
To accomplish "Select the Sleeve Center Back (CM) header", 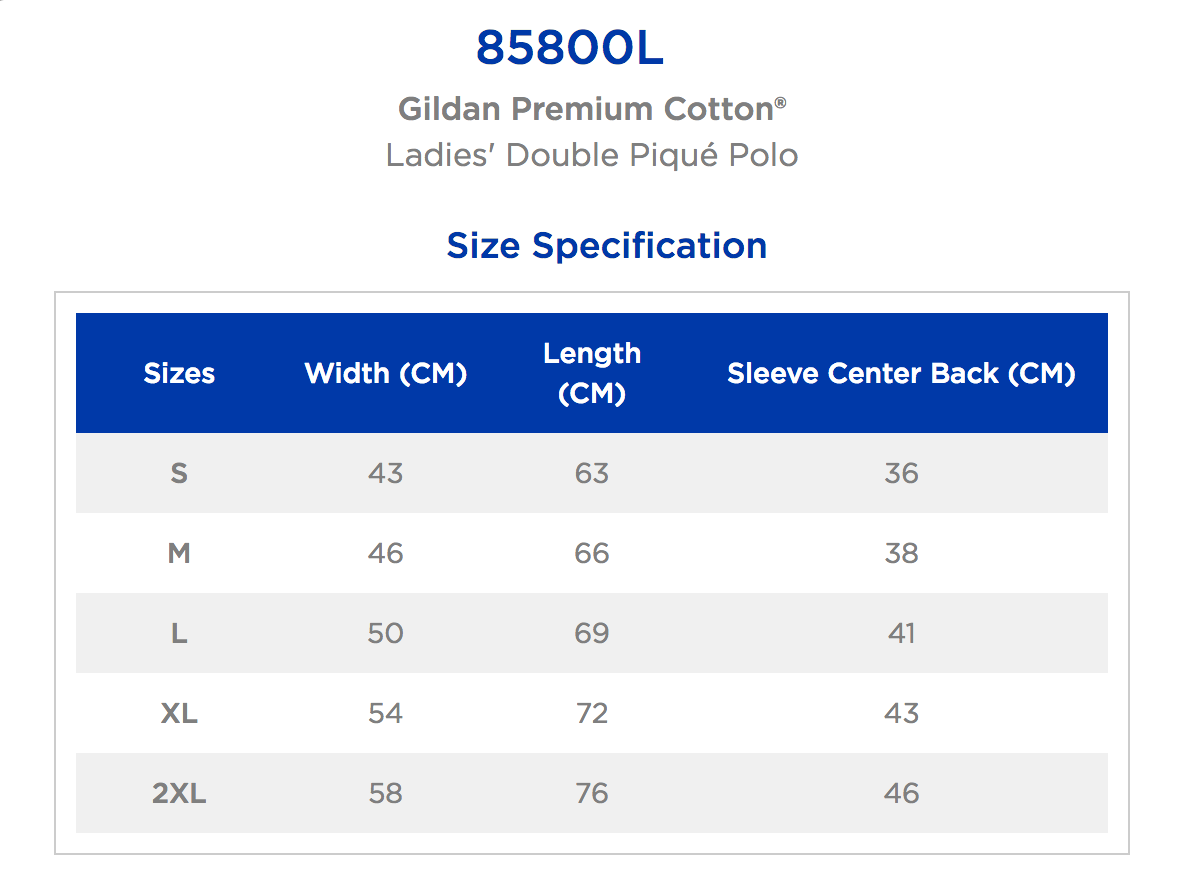I will pyautogui.click(x=901, y=373).
